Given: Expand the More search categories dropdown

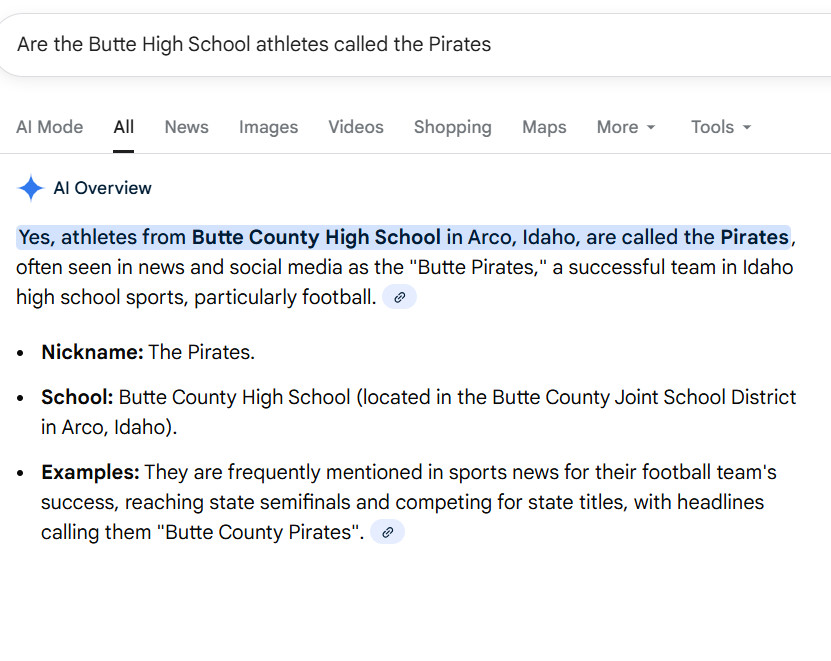Looking at the screenshot, I should [x=626, y=127].
